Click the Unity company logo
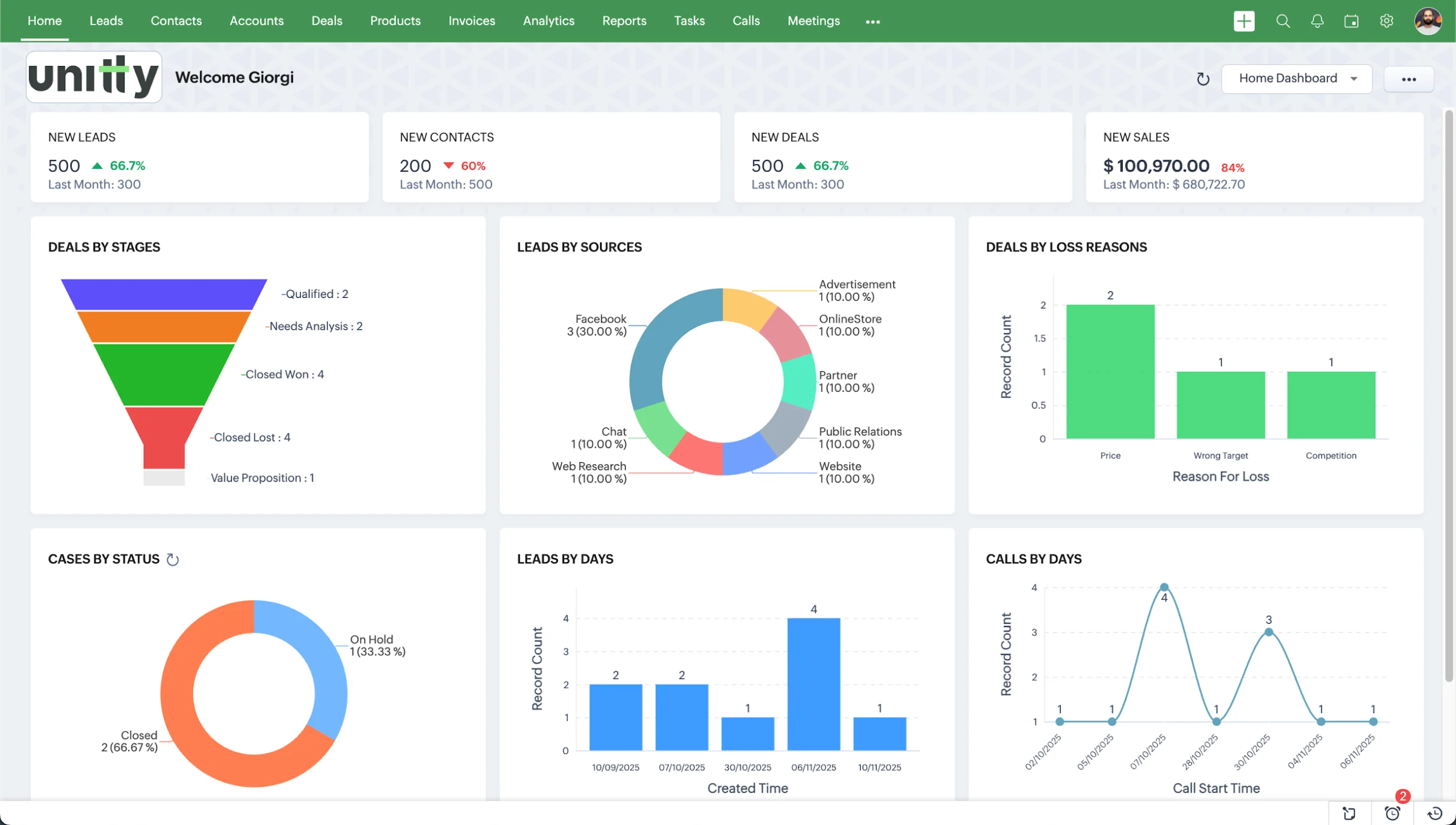The width and height of the screenshot is (1456, 825). coord(94,77)
